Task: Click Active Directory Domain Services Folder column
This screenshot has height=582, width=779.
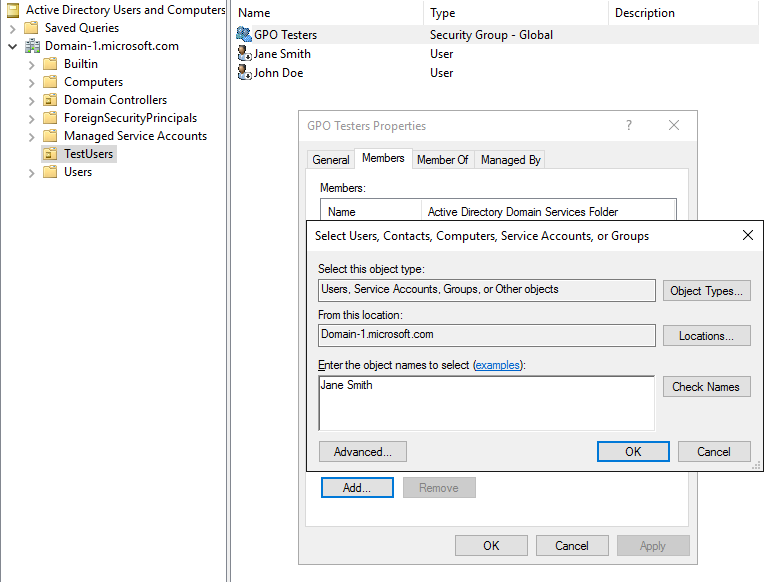Action: [x=548, y=212]
